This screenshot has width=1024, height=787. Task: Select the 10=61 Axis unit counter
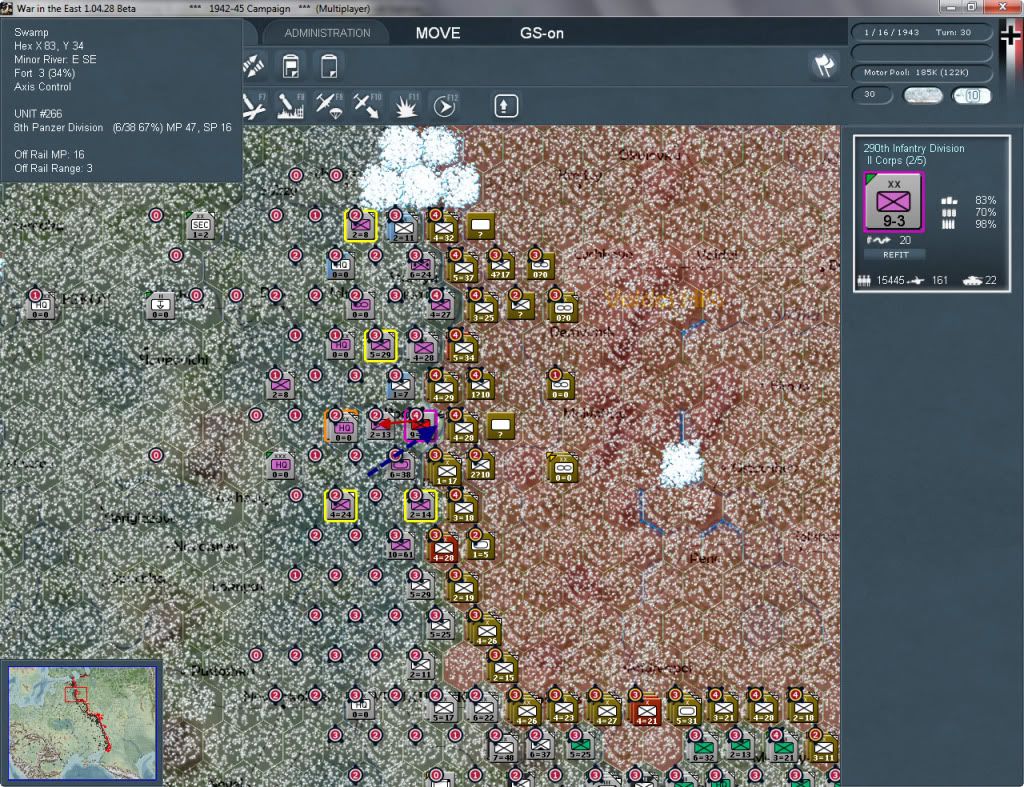tap(400, 546)
